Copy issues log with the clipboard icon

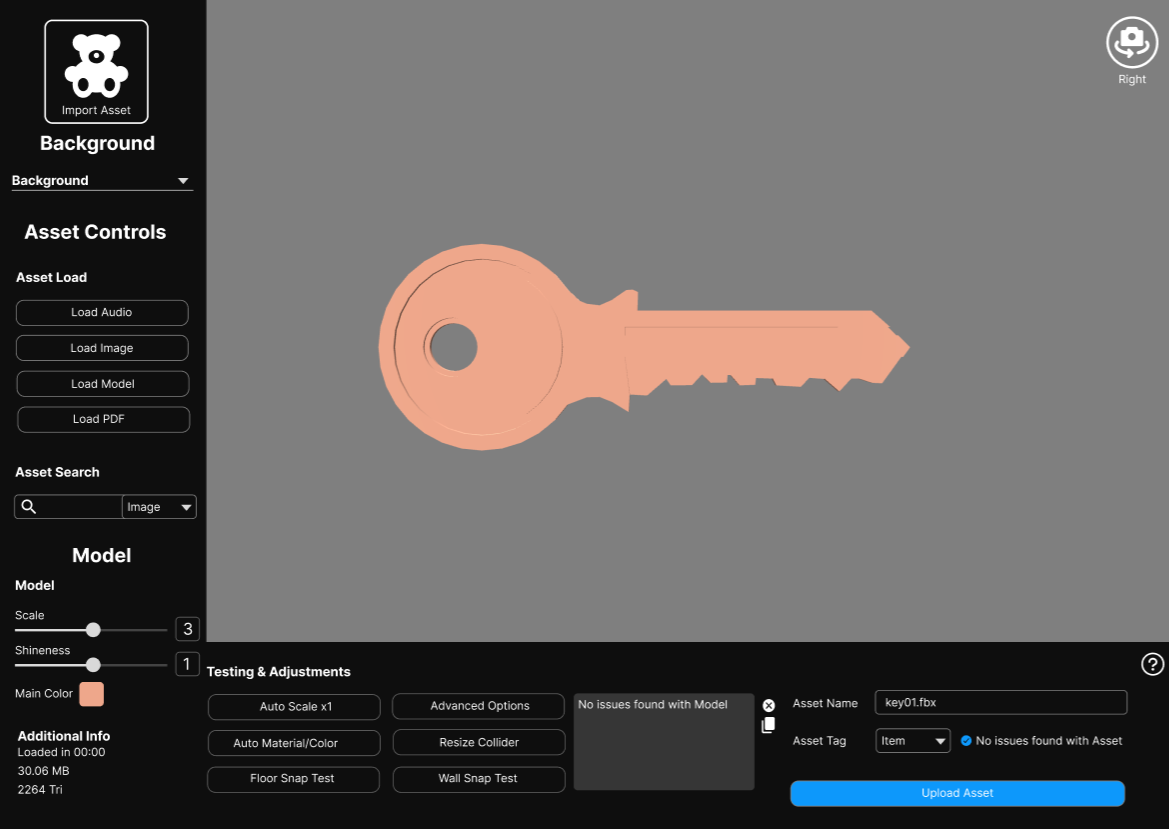coord(768,725)
